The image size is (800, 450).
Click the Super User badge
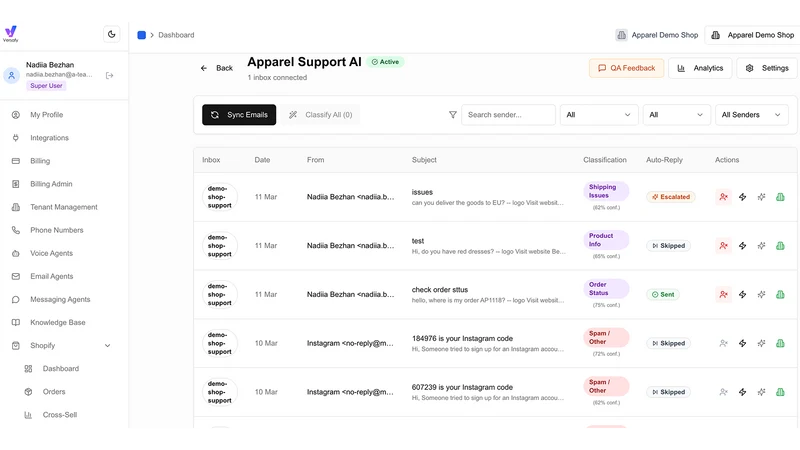coord(46,86)
